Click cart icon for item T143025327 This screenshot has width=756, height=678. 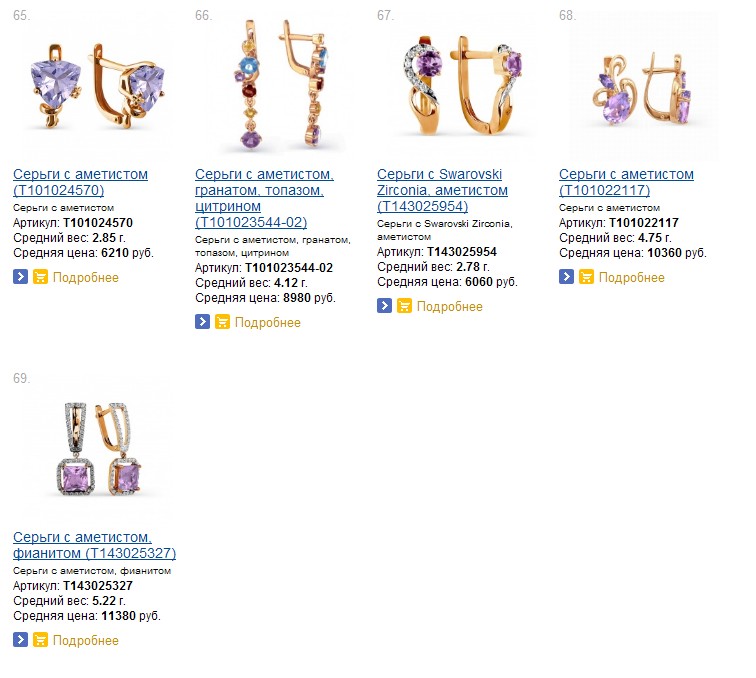(x=40, y=640)
